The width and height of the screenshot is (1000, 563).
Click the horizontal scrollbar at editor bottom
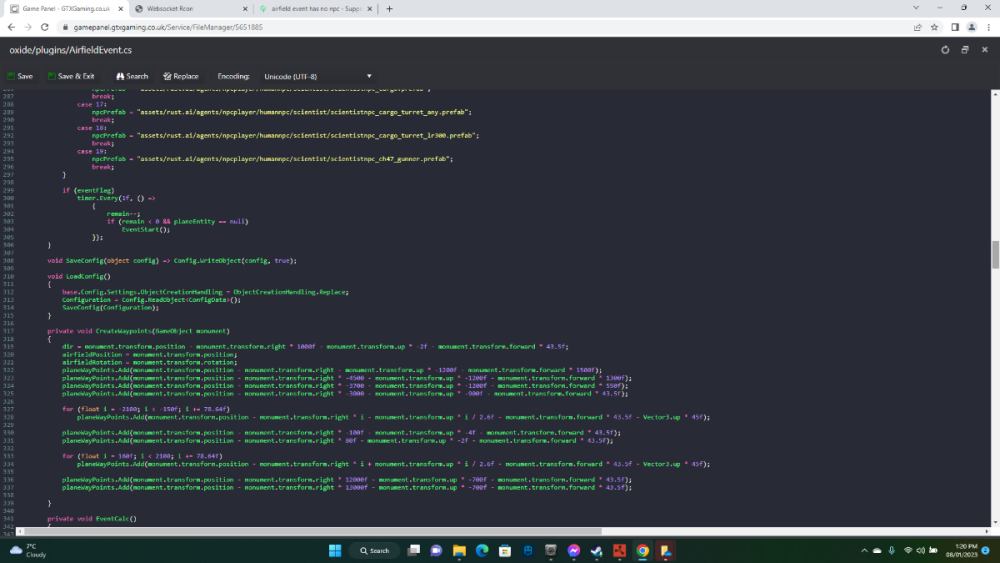[x=312, y=531]
